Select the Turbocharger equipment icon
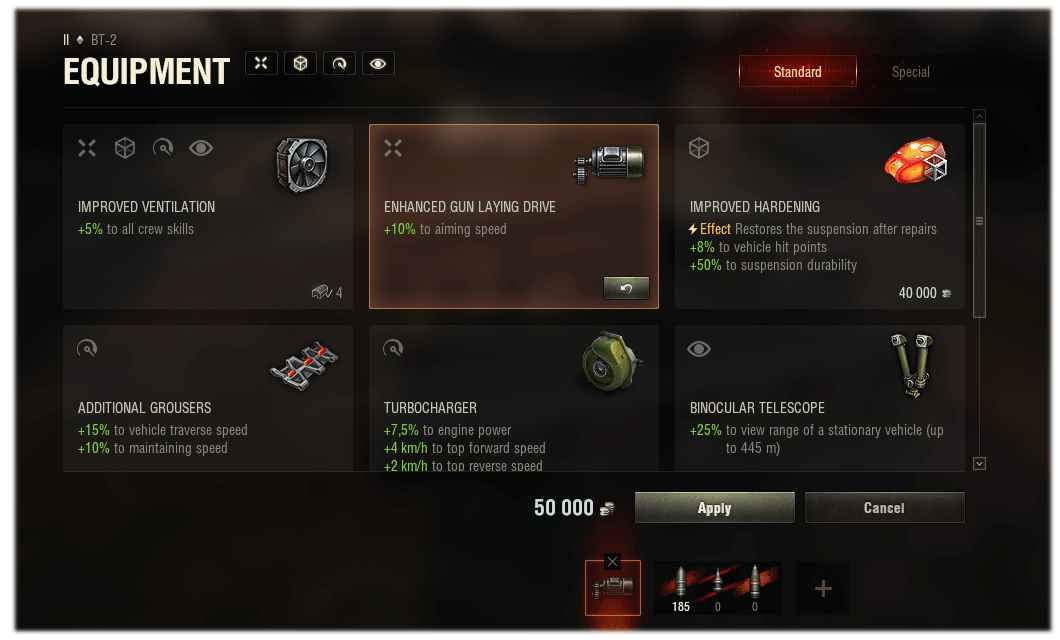The width and height of the screenshot is (1060, 640). click(610, 362)
